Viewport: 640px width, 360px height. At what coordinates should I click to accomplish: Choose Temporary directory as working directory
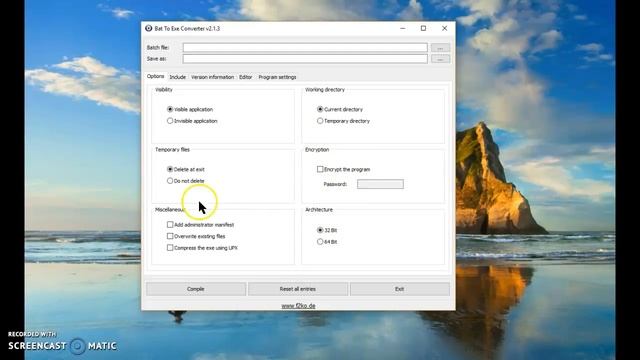(320, 121)
